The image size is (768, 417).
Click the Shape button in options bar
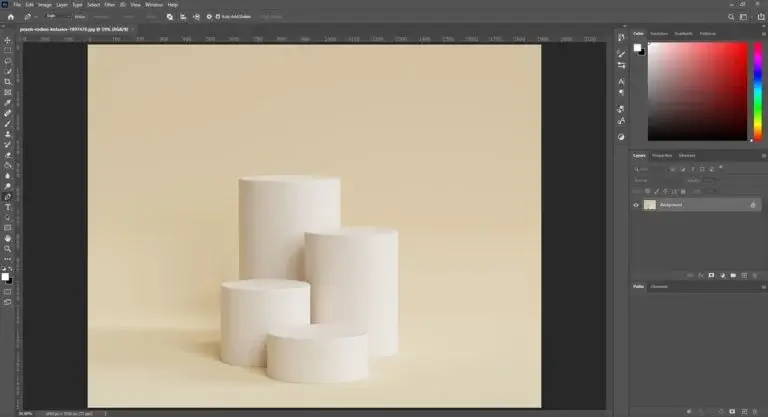coord(151,17)
